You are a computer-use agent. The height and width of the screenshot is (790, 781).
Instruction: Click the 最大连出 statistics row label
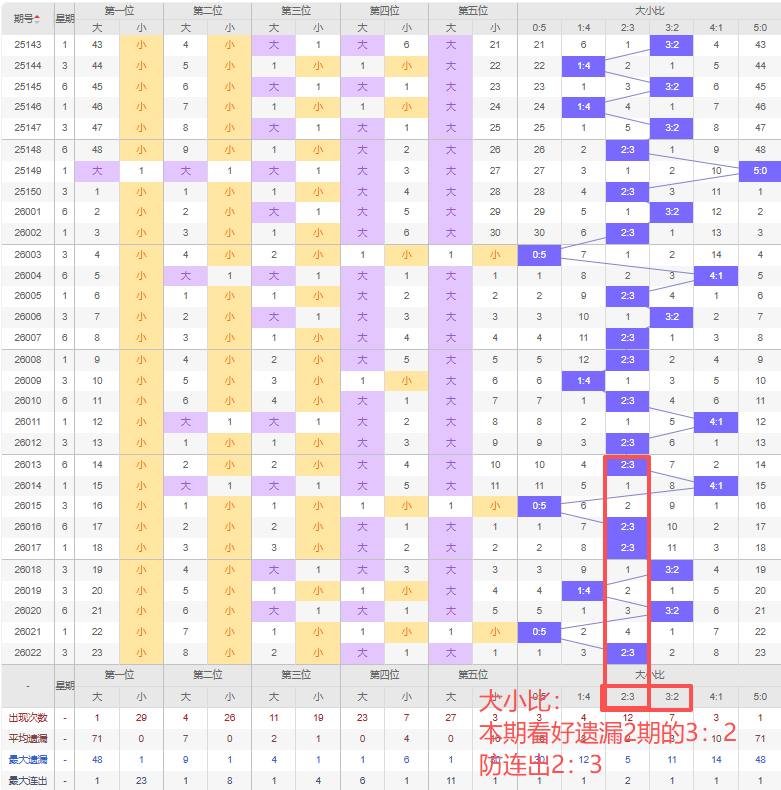coord(28,780)
